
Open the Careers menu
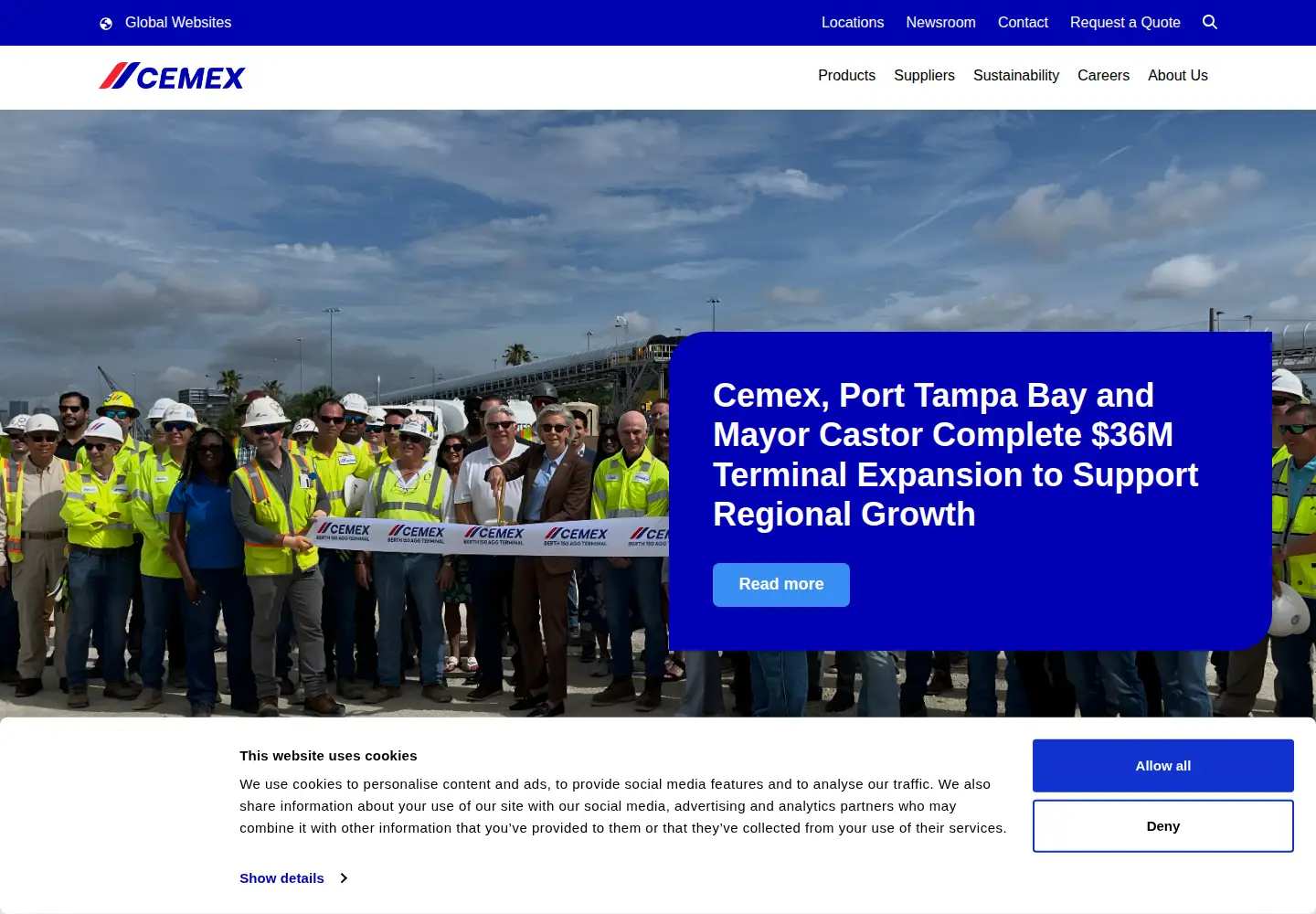1103,76
